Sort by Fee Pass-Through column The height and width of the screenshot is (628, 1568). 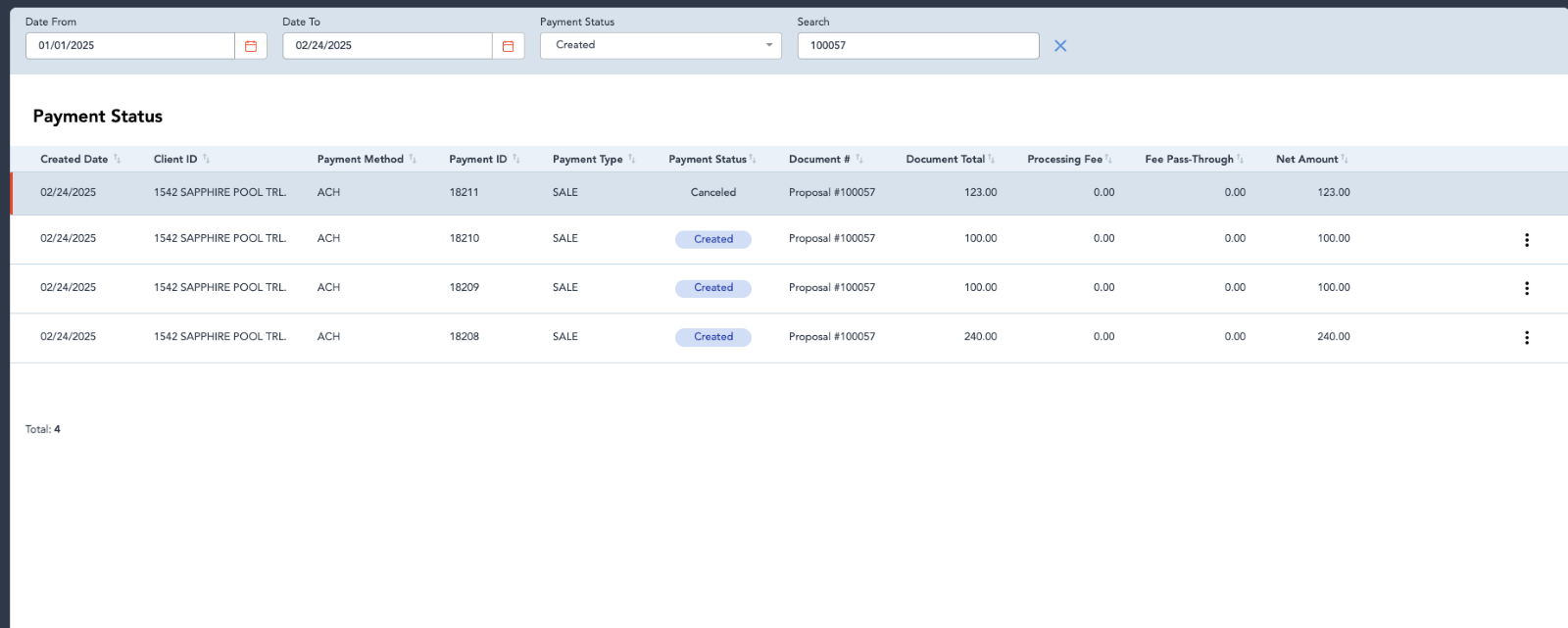(x=1195, y=160)
